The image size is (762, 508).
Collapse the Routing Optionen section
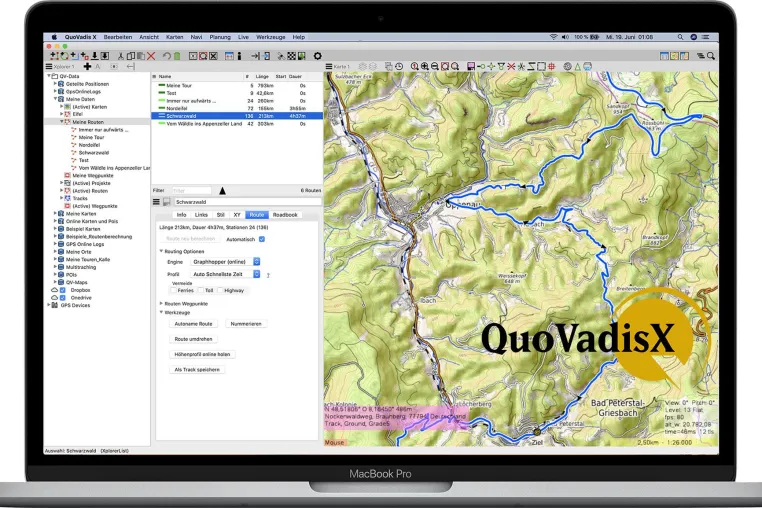161,251
